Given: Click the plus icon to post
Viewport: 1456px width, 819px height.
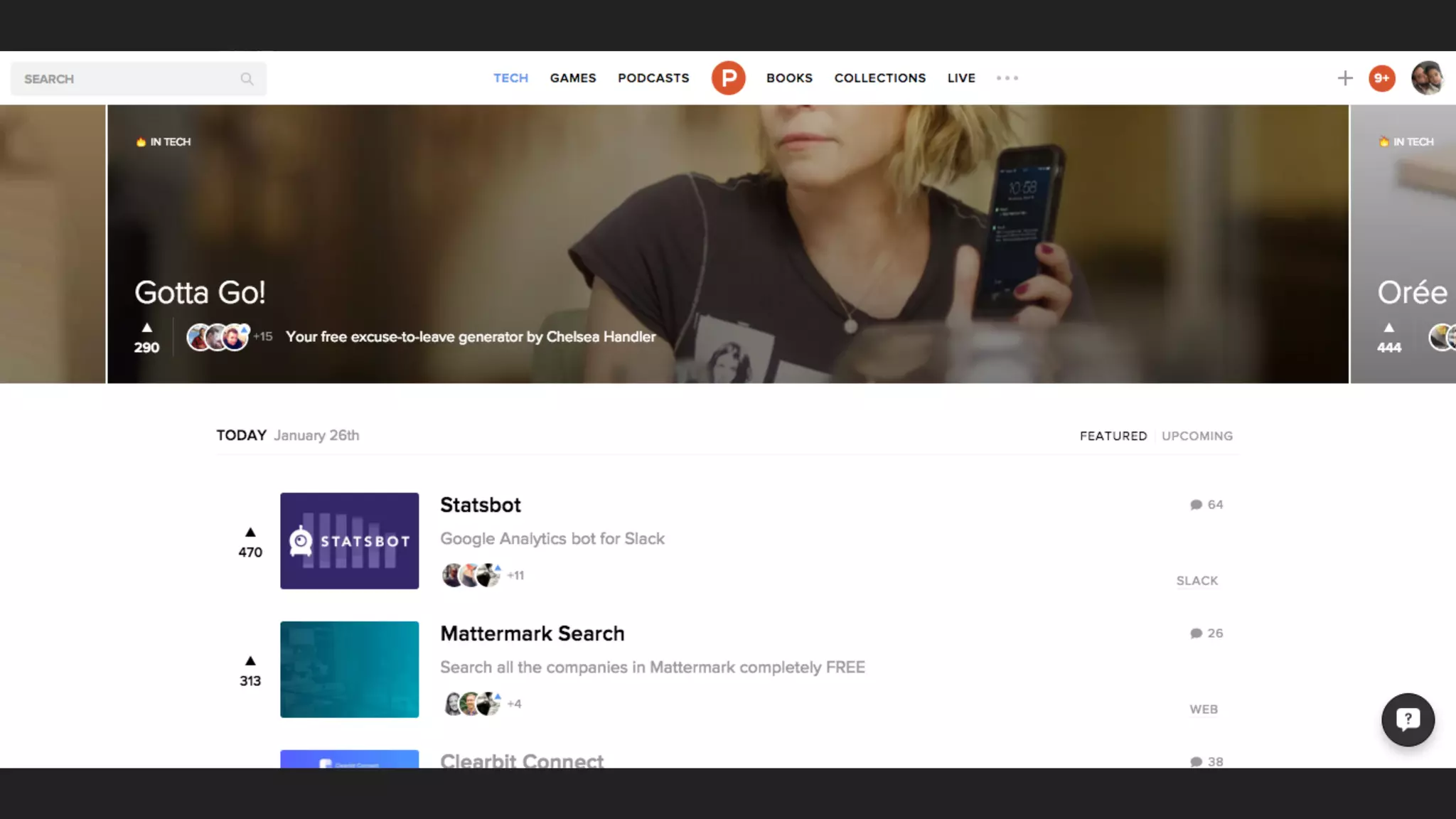Looking at the screenshot, I should point(1344,78).
